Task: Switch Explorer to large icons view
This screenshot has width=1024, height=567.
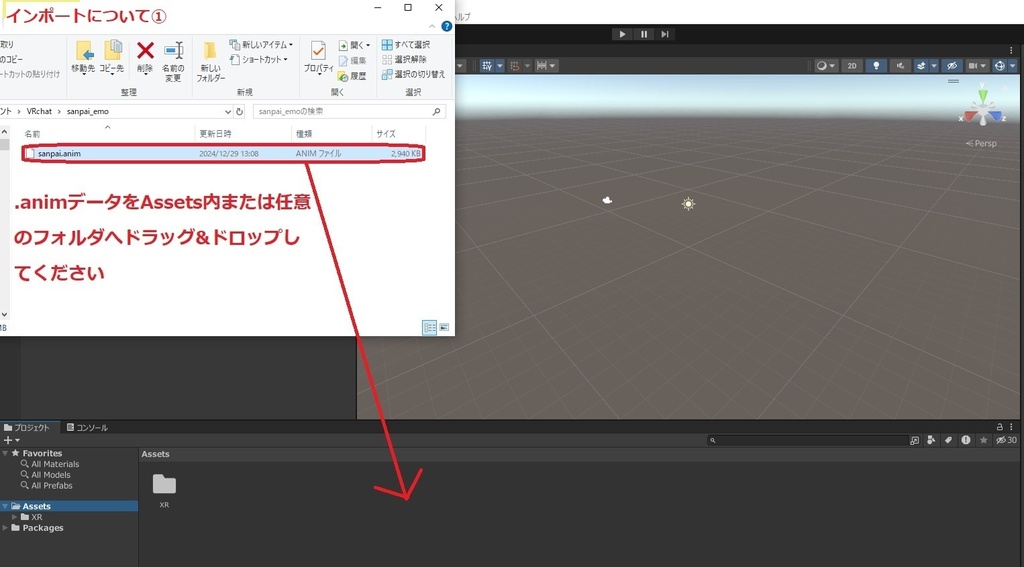Action: pyautogui.click(x=444, y=327)
